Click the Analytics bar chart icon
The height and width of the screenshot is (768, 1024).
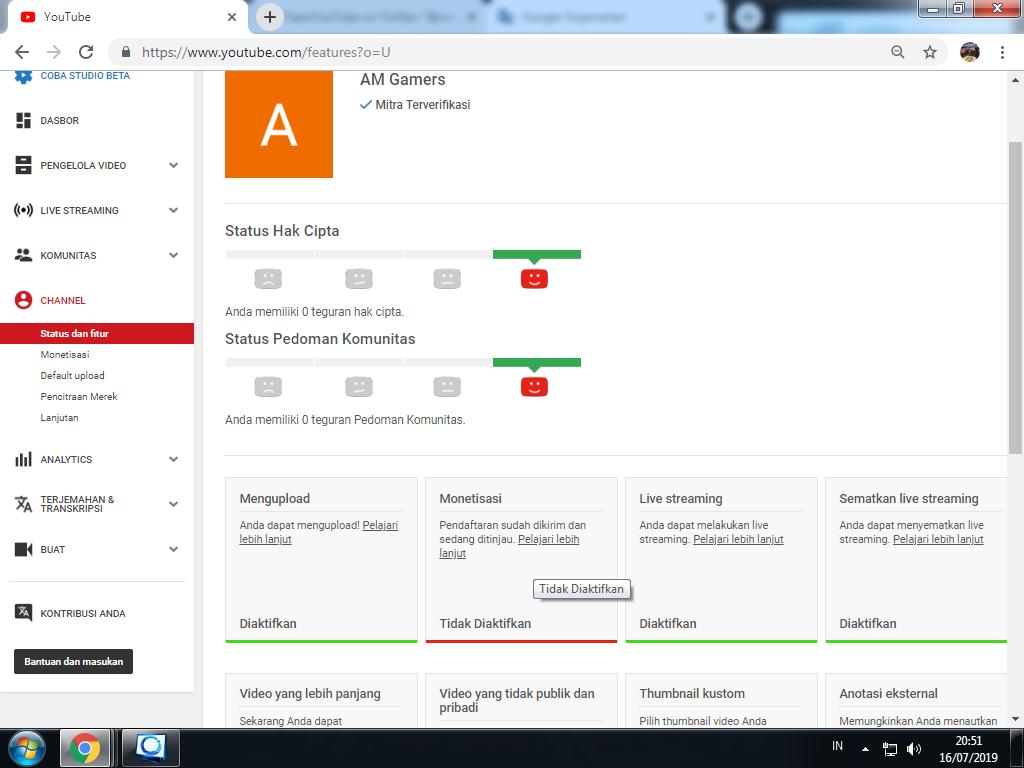24,459
